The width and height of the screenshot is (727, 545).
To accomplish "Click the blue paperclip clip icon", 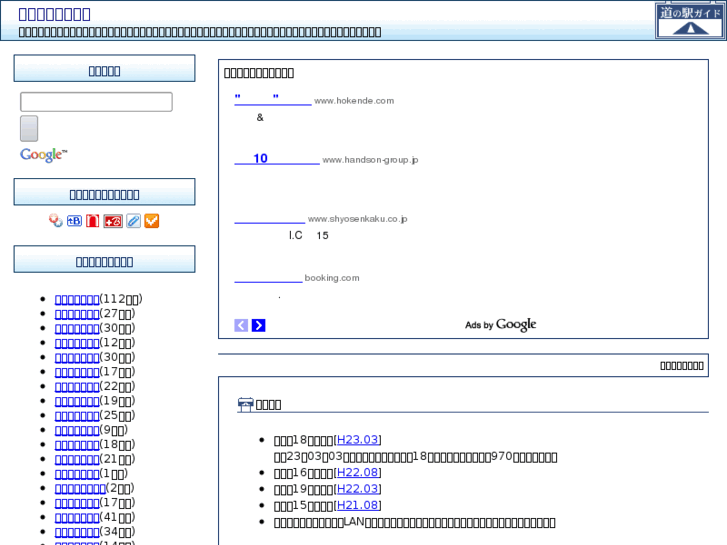I will point(133,221).
